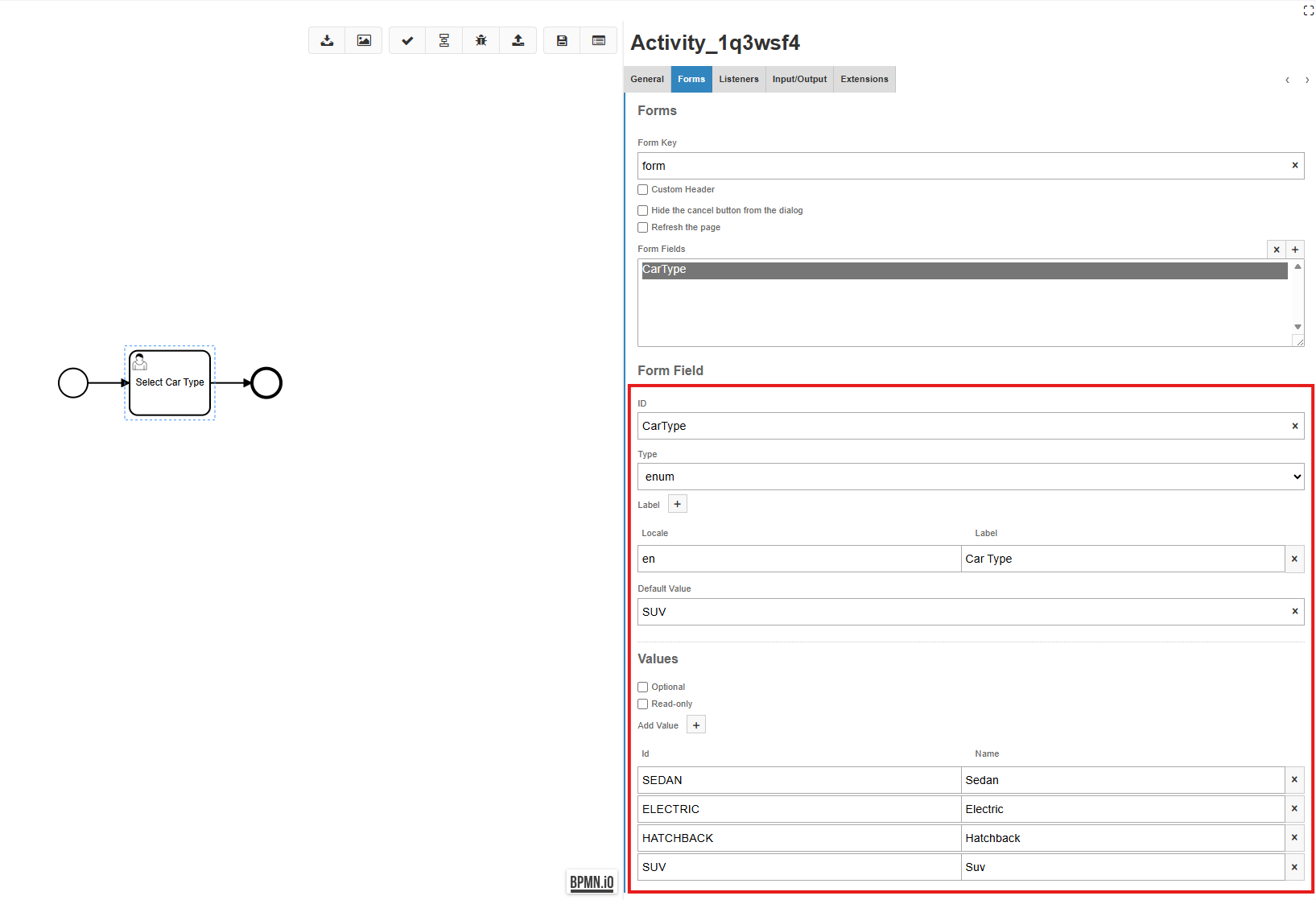The image size is (1316, 900).
Task: Select the start event circle
Action: pos(73,383)
